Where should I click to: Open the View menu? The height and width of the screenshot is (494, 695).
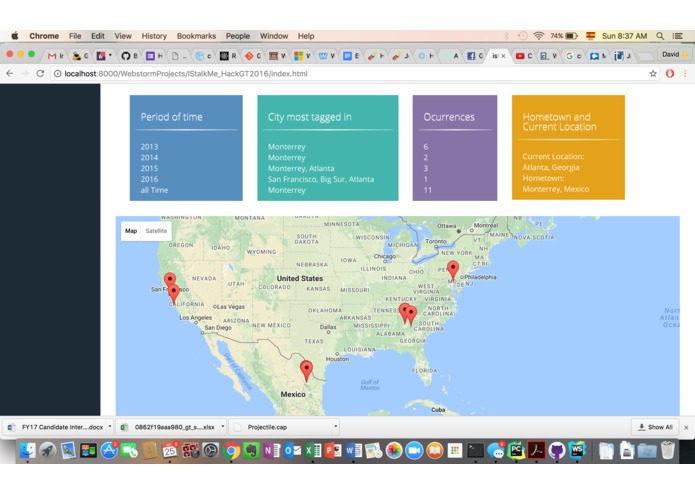click(123, 36)
